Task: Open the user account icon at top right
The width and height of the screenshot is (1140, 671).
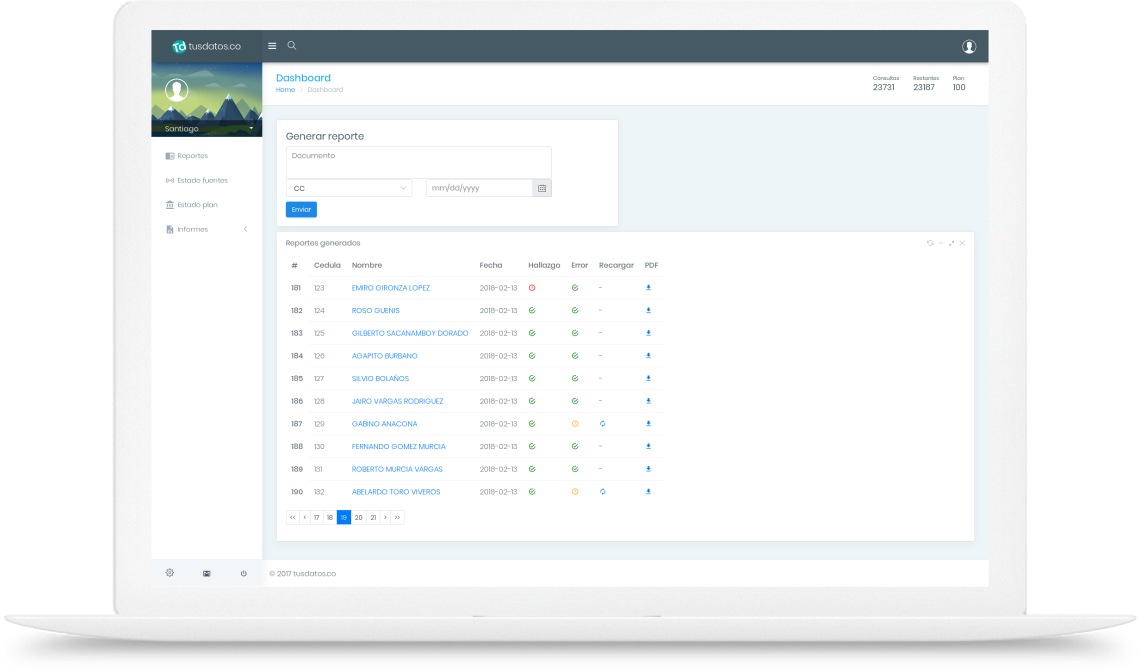Action: (968, 47)
